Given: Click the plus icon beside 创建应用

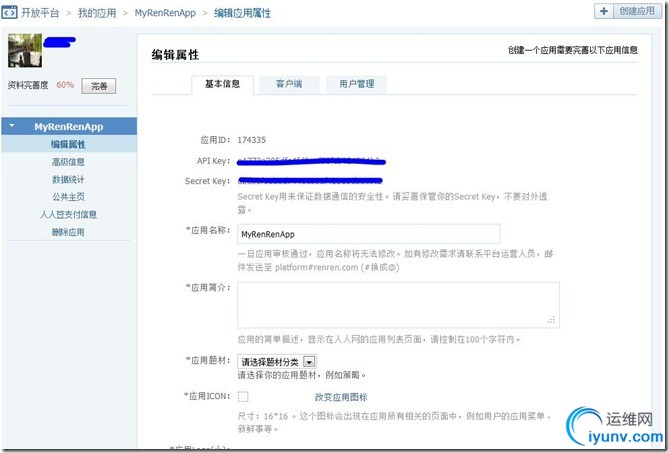Looking at the screenshot, I should pyautogui.click(x=604, y=11).
